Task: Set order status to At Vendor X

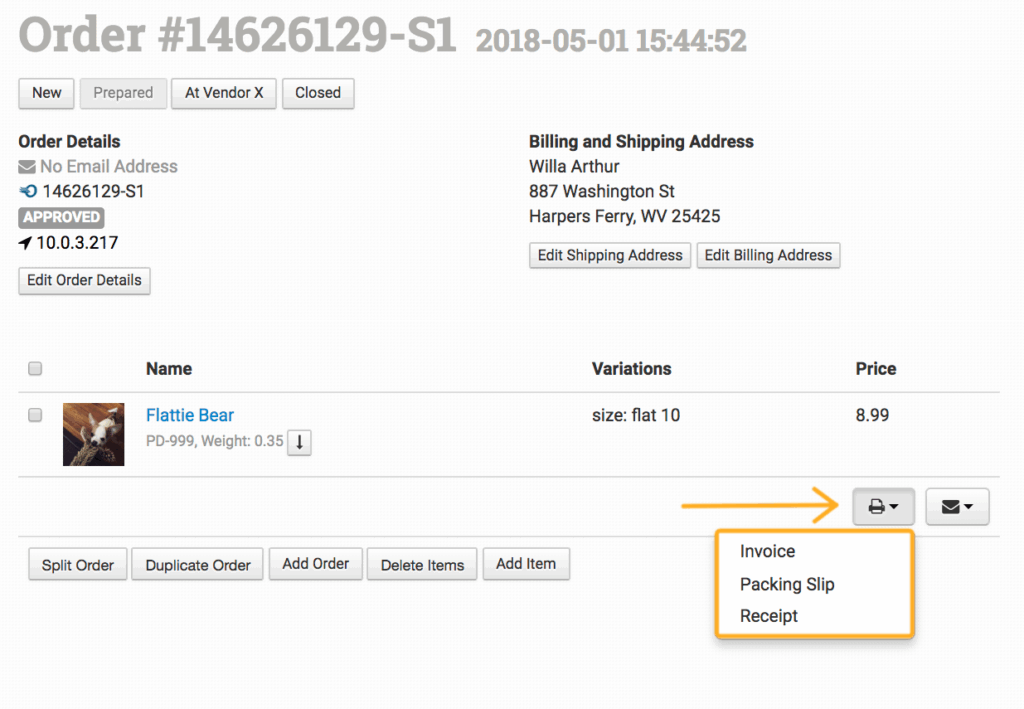Action: 224,93
